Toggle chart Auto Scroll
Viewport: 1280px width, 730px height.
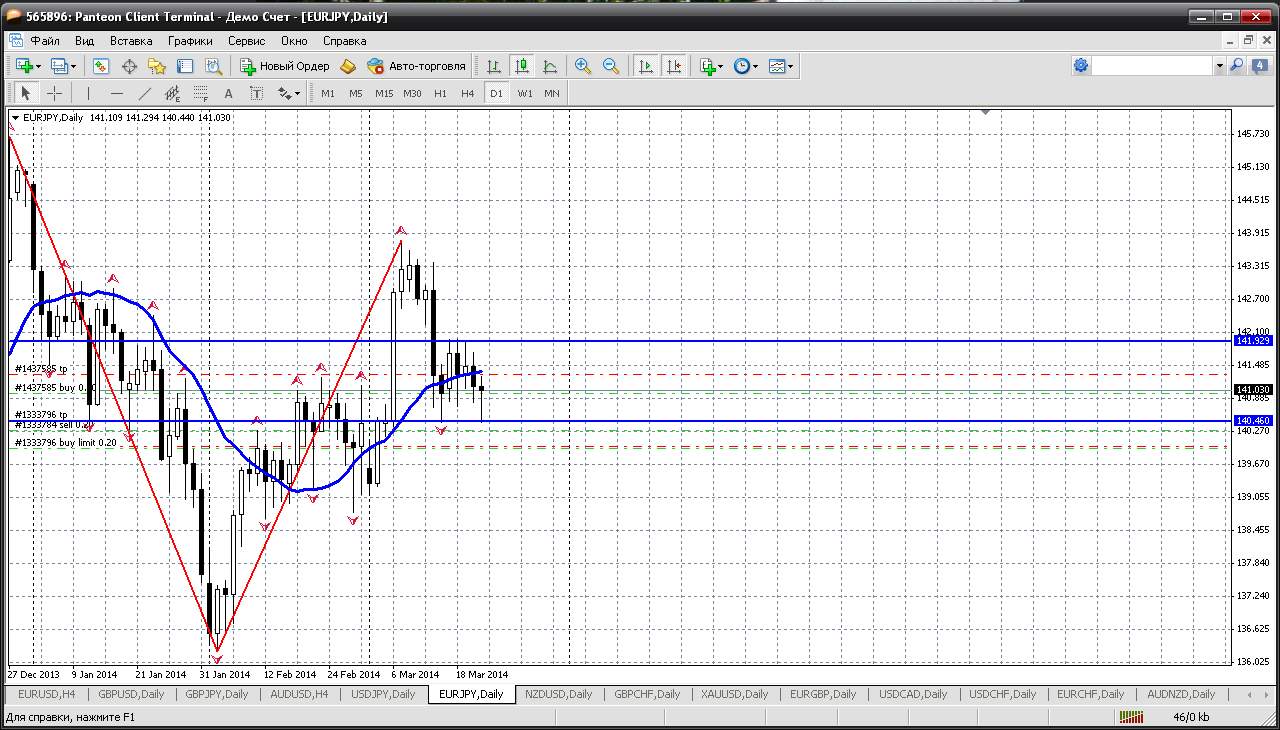coord(646,66)
